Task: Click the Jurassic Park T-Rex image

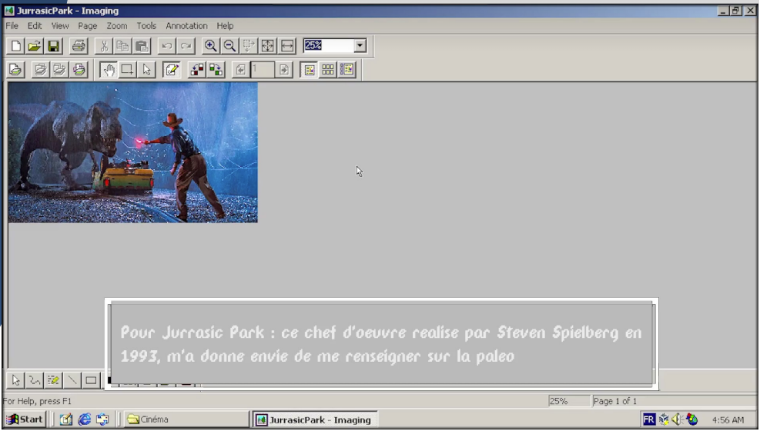Action: tap(133, 152)
